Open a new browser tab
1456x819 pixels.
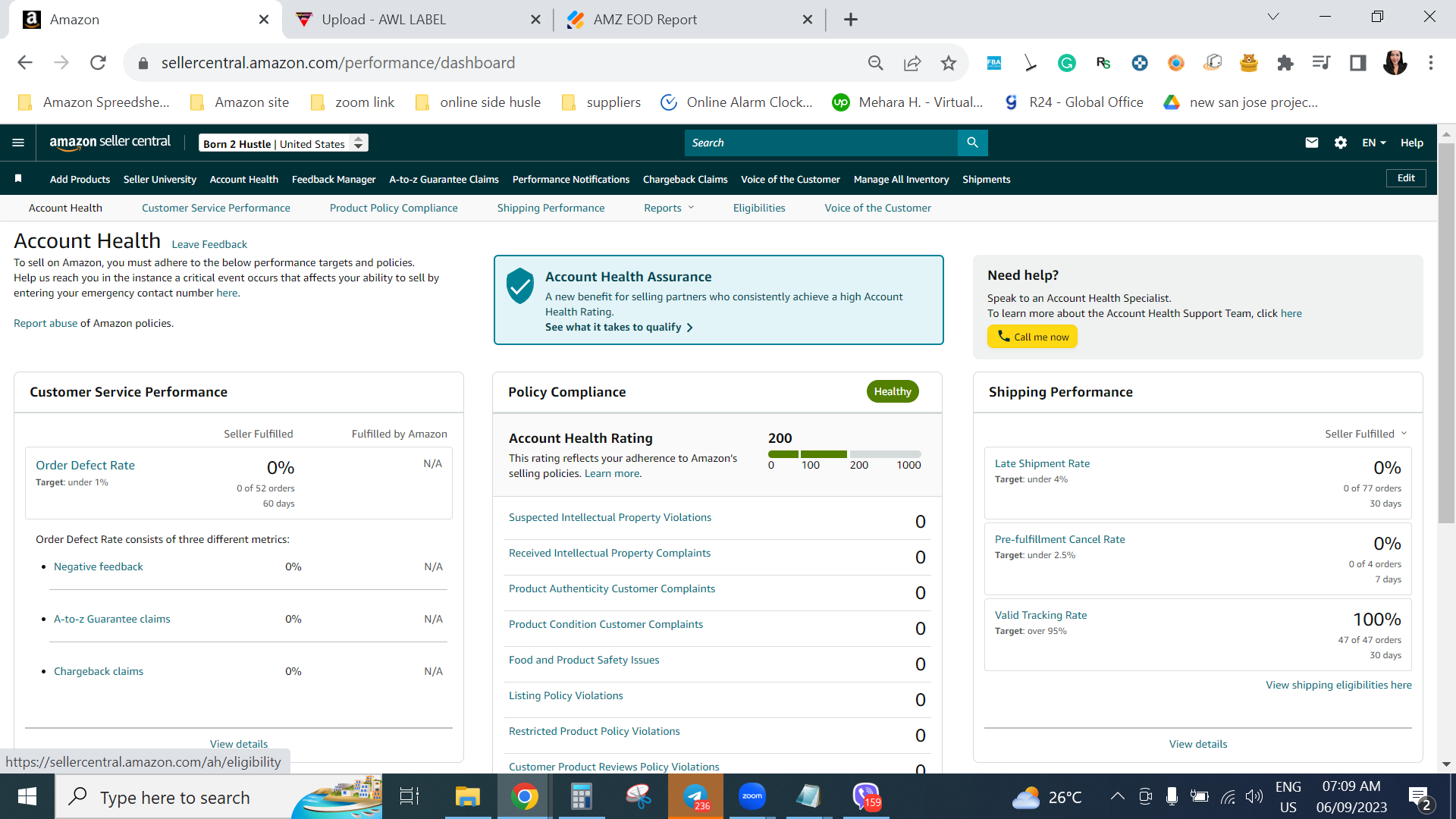point(851,20)
